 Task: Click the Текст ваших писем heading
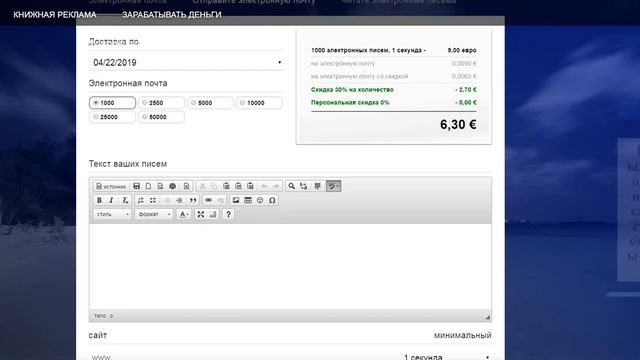[x=128, y=164]
